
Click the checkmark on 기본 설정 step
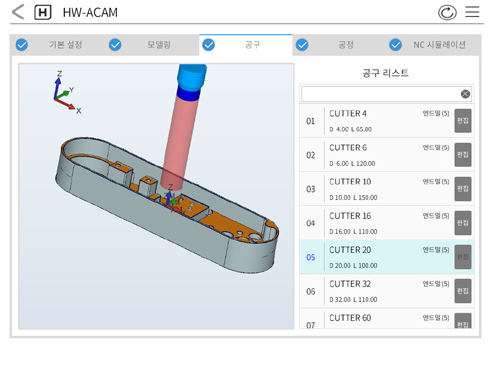(22, 45)
